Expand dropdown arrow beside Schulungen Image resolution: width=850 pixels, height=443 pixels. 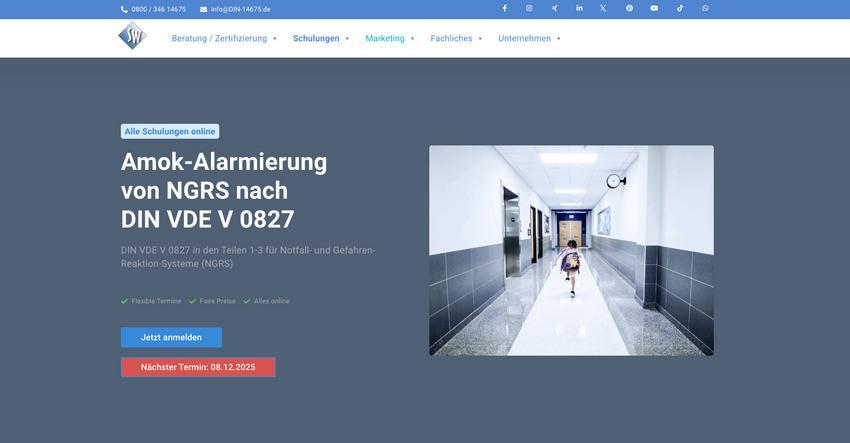click(347, 38)
